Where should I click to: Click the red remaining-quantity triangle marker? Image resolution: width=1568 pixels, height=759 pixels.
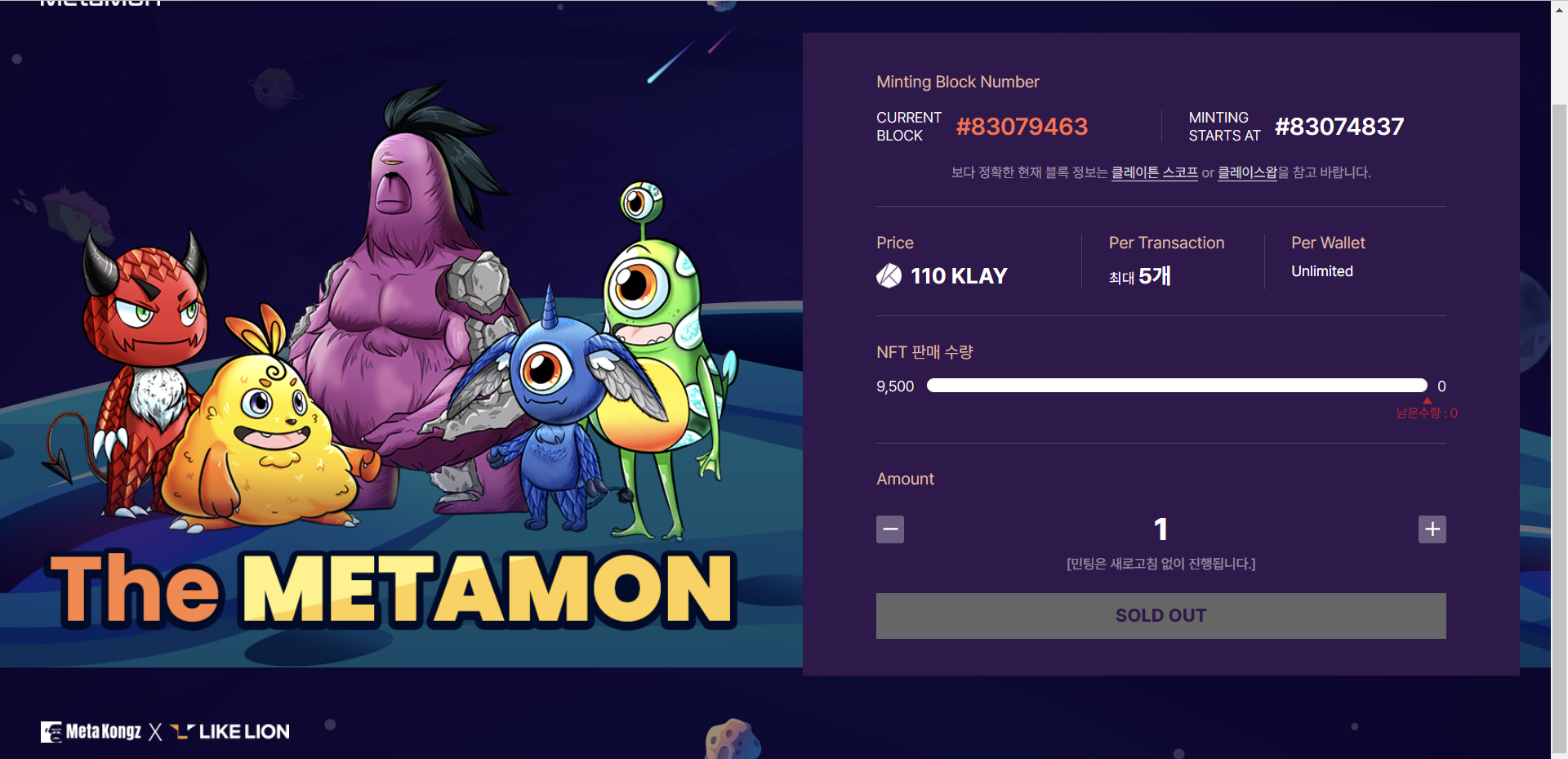tap(1428, 400)
